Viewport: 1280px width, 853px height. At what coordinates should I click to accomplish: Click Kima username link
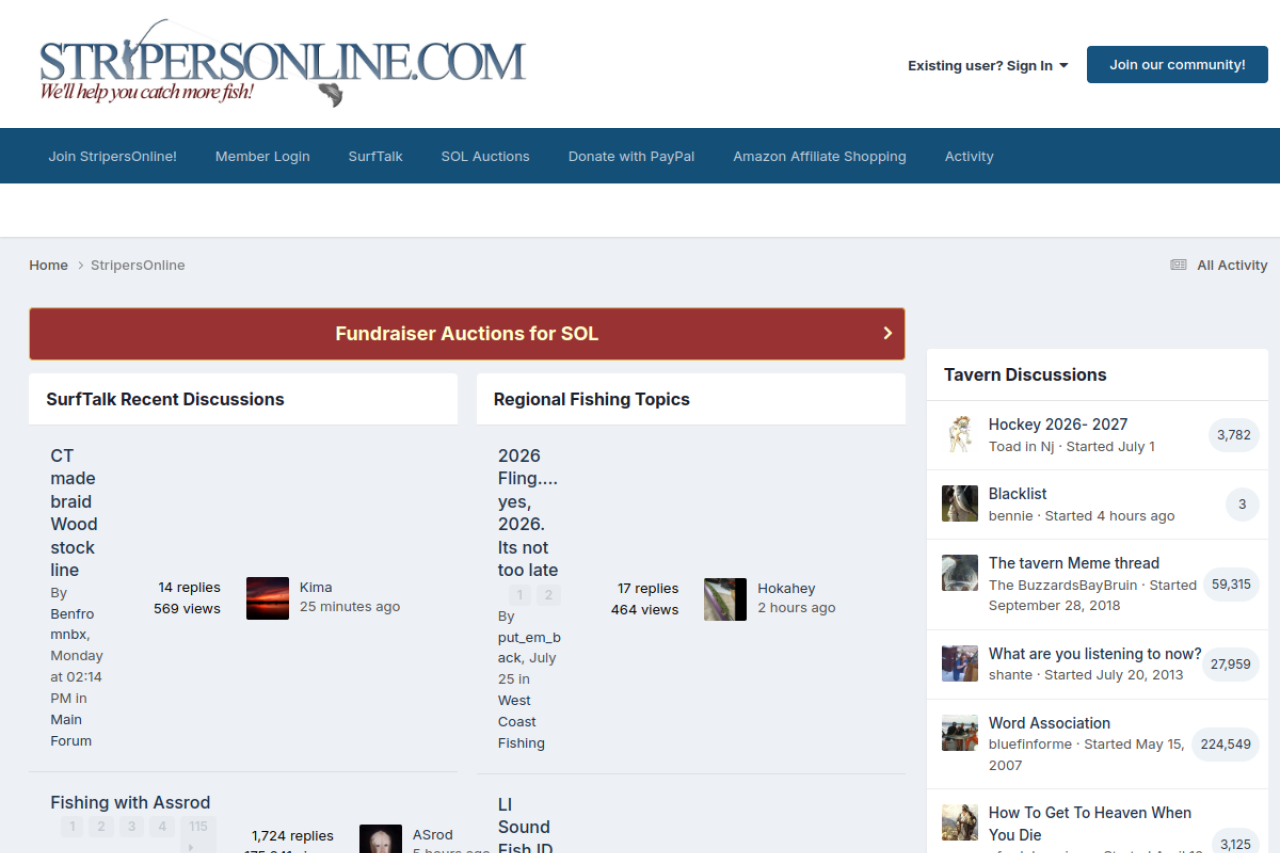click(x=316, y=587)
